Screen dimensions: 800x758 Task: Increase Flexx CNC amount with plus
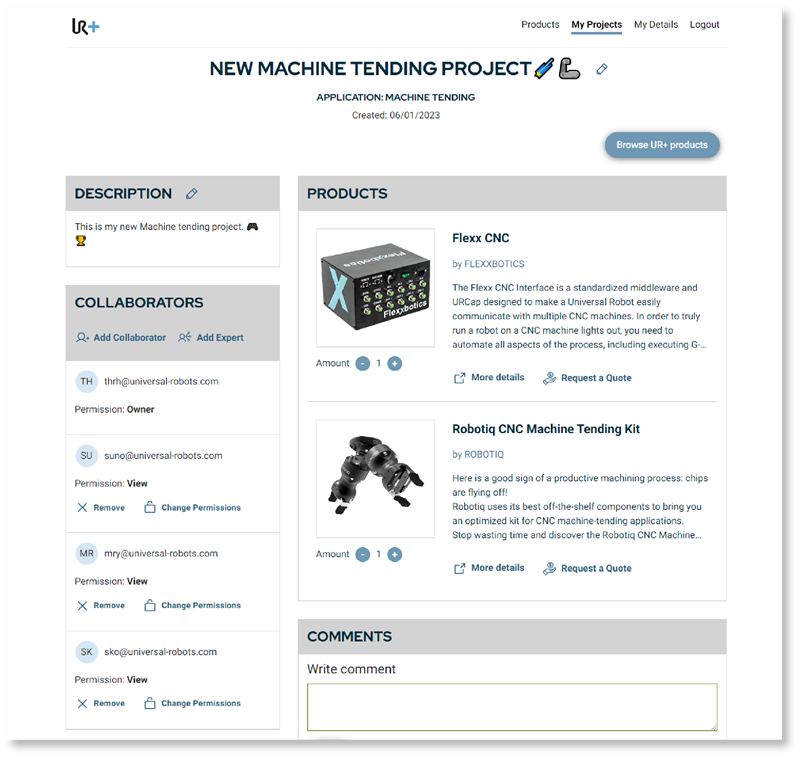(x=394, y=363)
